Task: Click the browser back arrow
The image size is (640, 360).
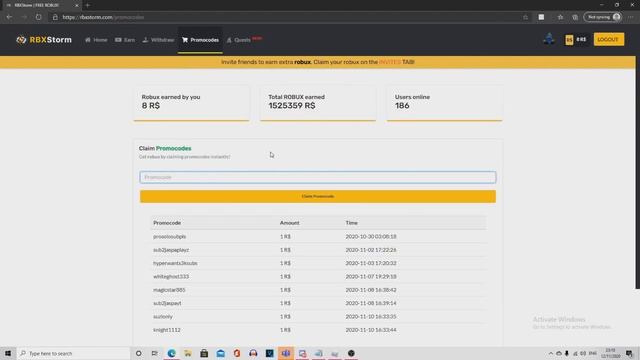Action: (x=9, y=17)
